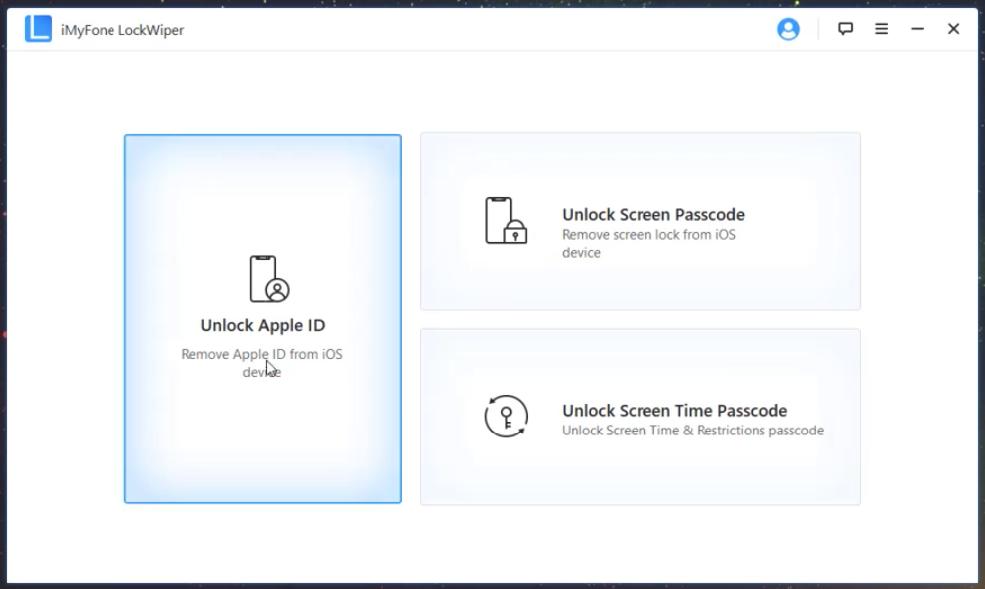This screenshot has height=589, width=985.
Task: Choose Unlock Screen Time Passcode heading
Action: (x=675, y=411)
